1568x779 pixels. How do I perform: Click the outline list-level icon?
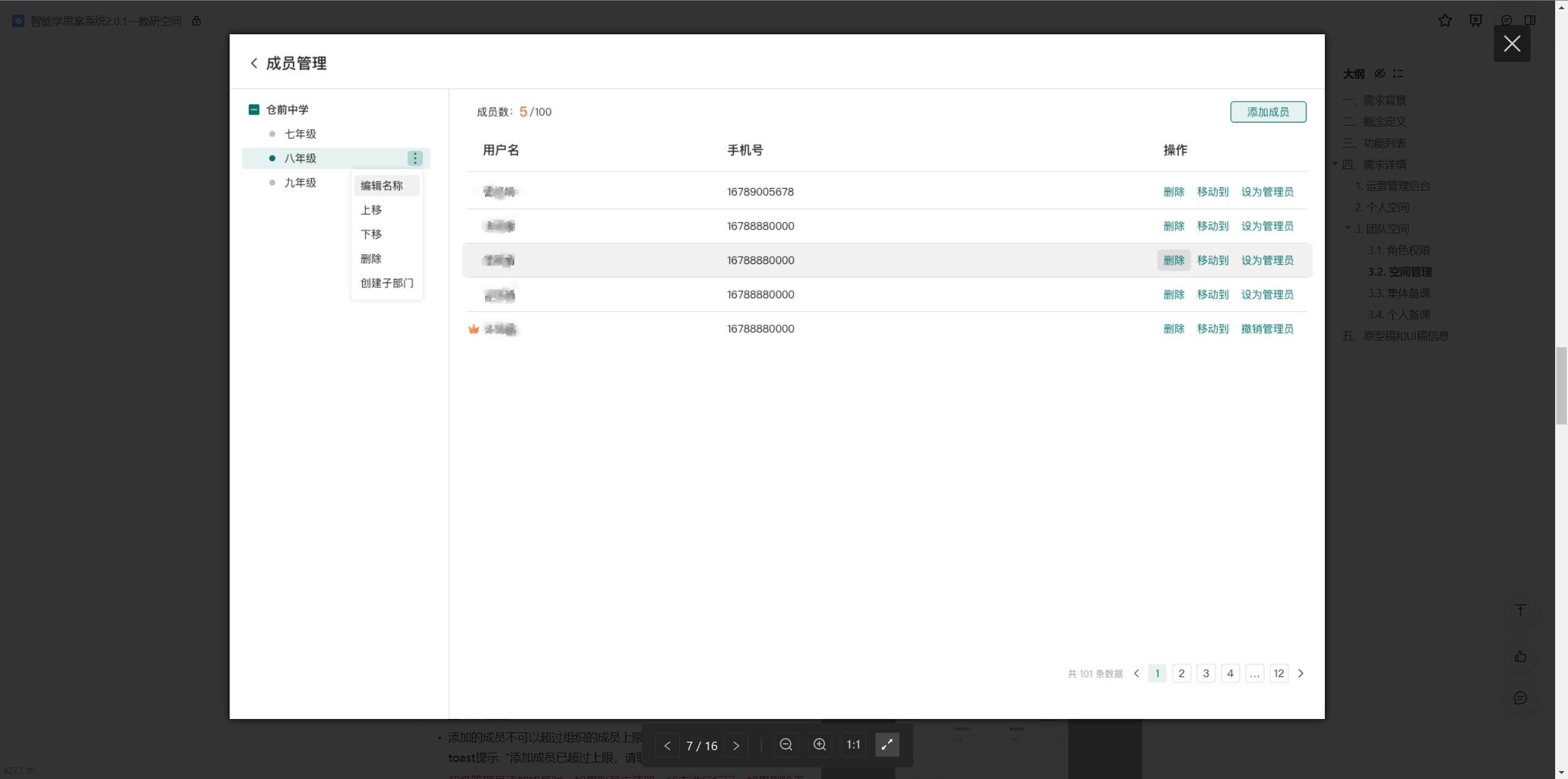point(1398,73)
